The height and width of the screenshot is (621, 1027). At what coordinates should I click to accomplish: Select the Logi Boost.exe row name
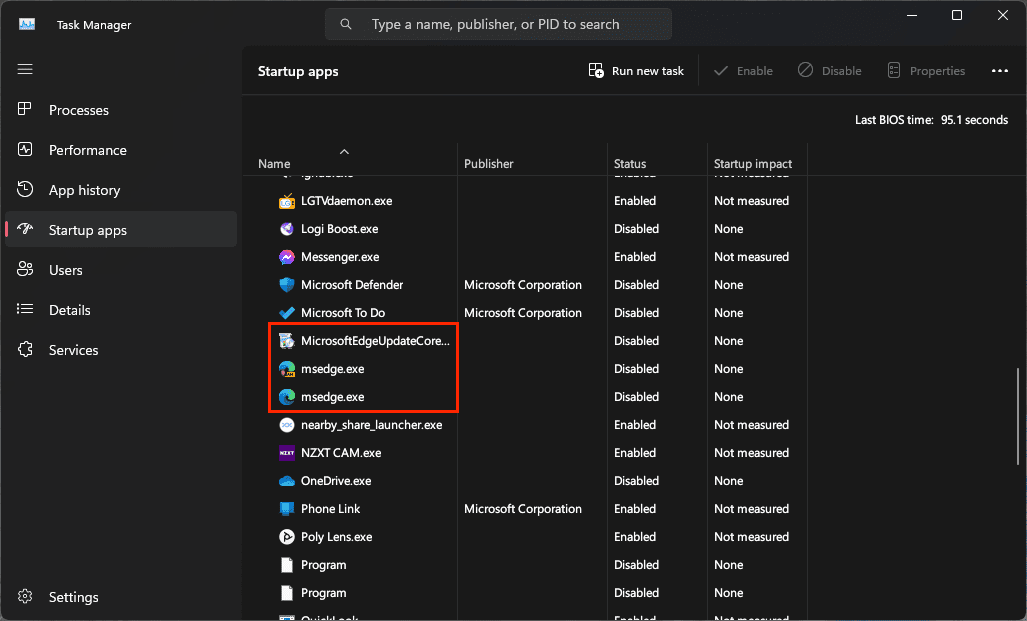point(339,229)
